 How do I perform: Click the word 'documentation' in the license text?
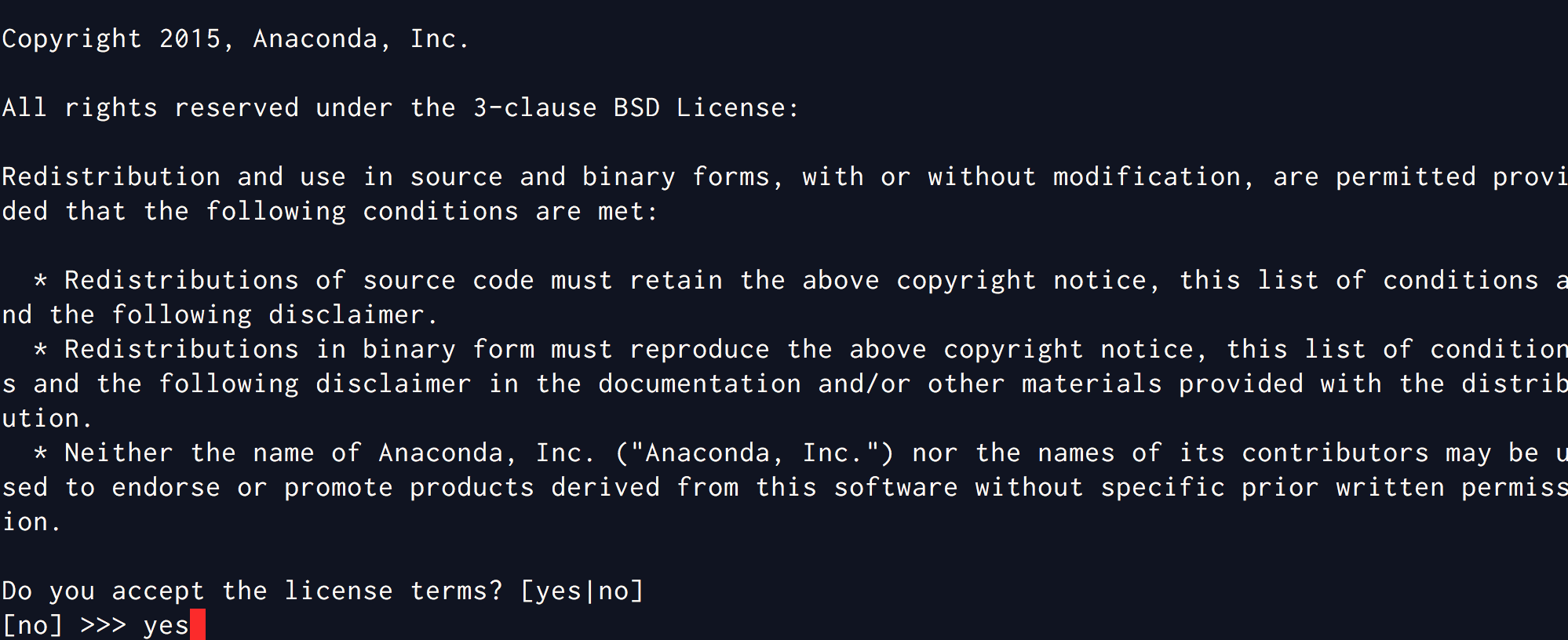(699, 384)
